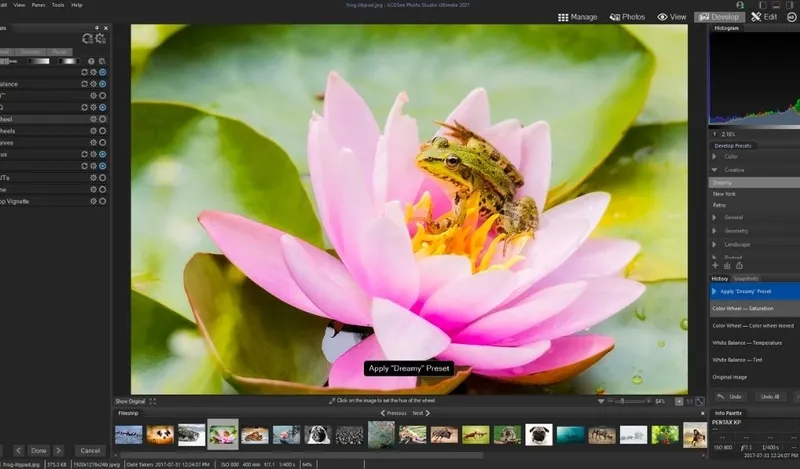The height and width of the screenshot is (469, 800).
Task: Select the pug thumbnail in the filmstrip
Action: (539, 435)
